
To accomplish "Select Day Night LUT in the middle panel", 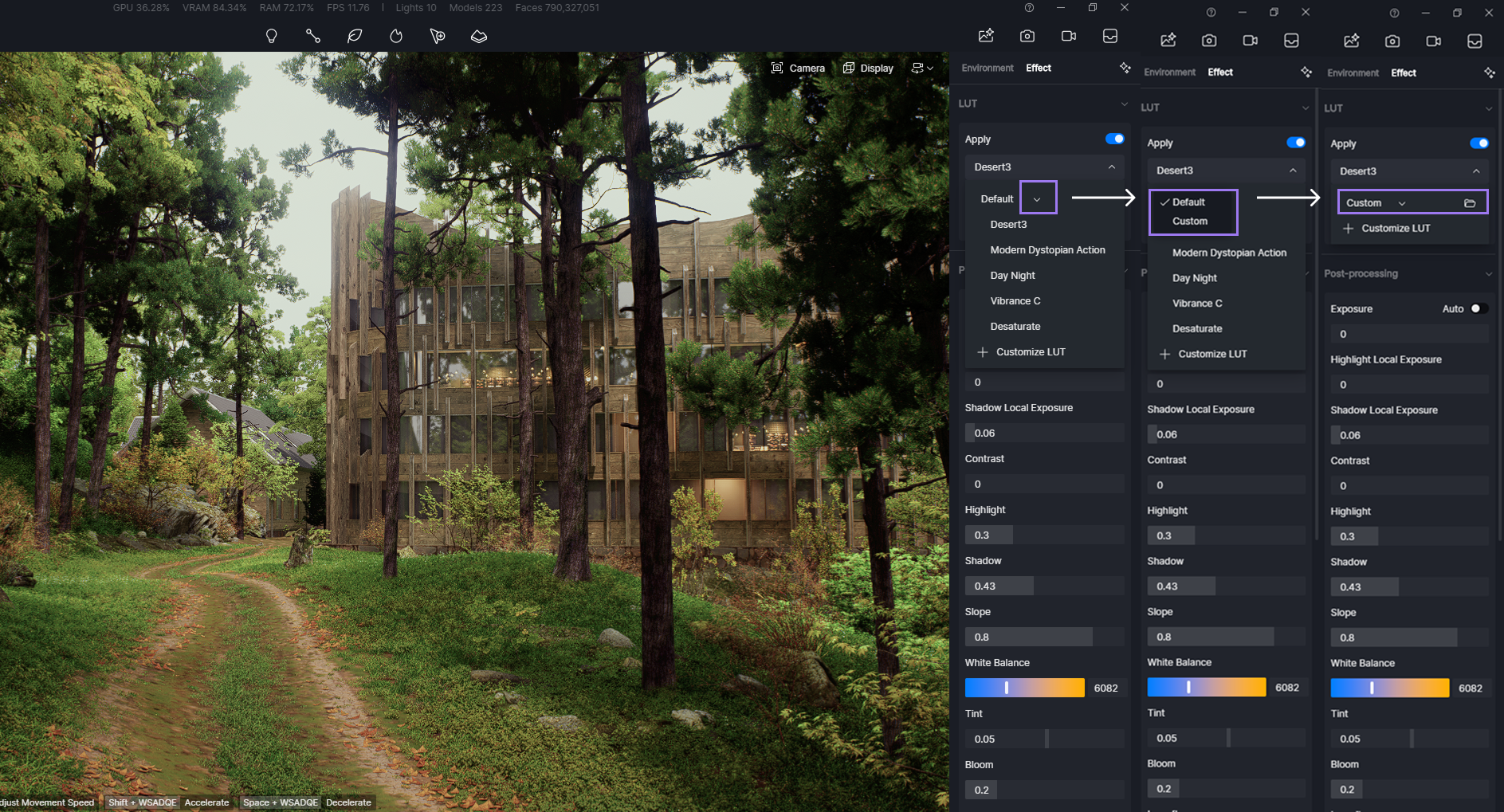I will [x=1195, y=278].
